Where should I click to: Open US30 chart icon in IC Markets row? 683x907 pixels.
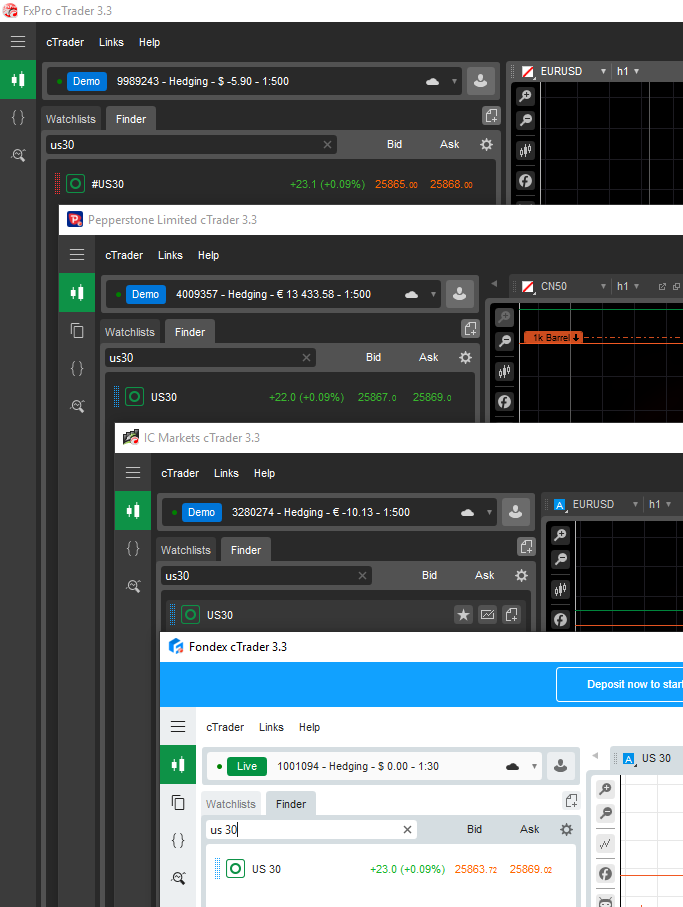coord(488,614)
